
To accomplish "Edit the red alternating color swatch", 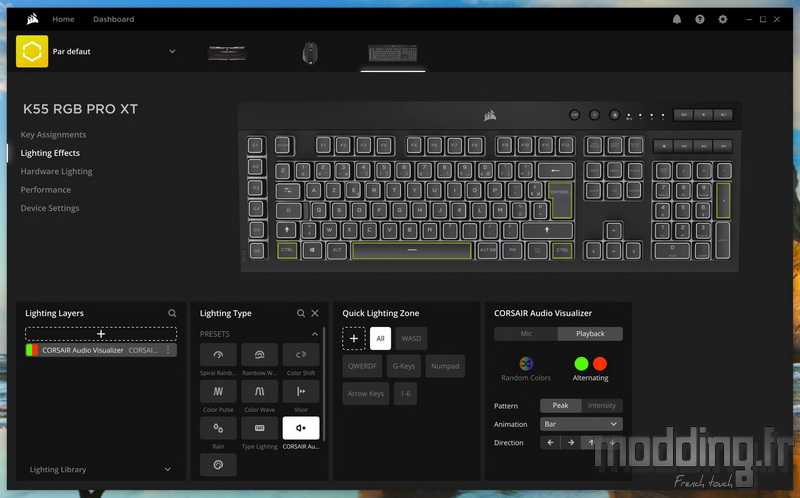I will click(x=600, y=363).
